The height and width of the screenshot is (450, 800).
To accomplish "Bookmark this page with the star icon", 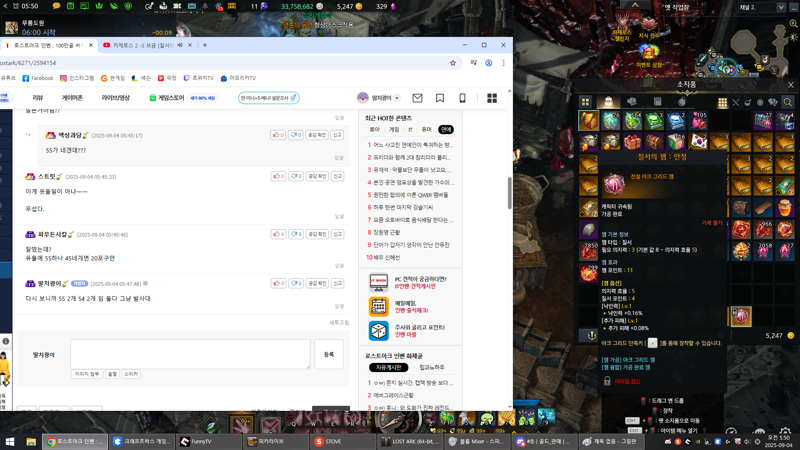I will (453, 63).
